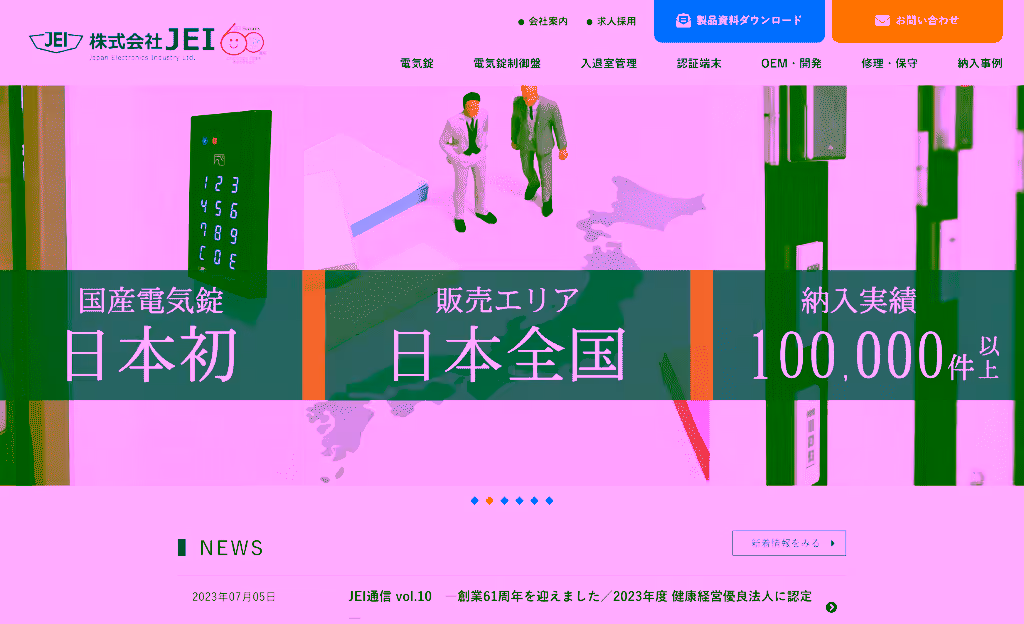
Task: Select the sixth carousel slide dot
Action: coord(549,501)
